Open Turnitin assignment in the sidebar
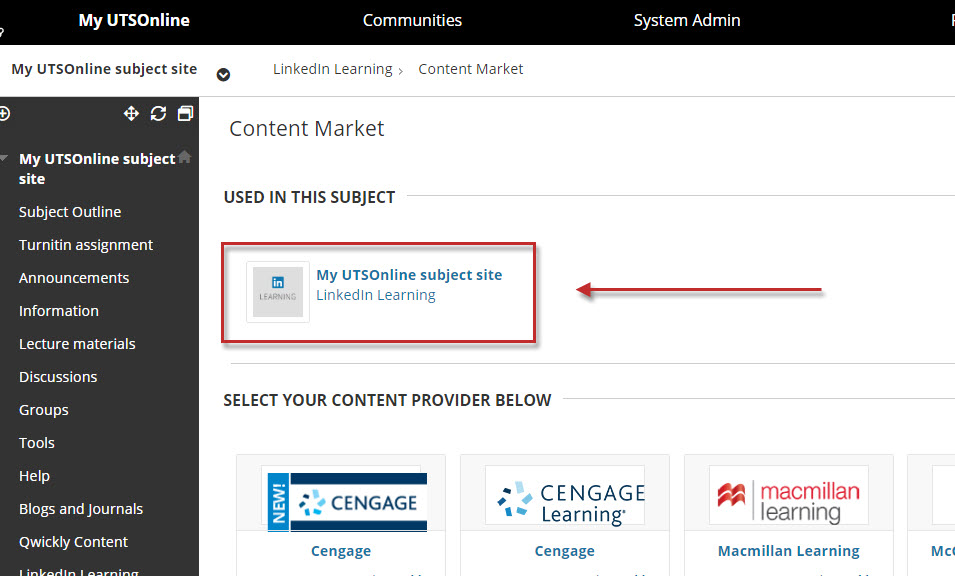Image resolution: width=955 pixels, height=576 pixels. [x=86, y=245]
